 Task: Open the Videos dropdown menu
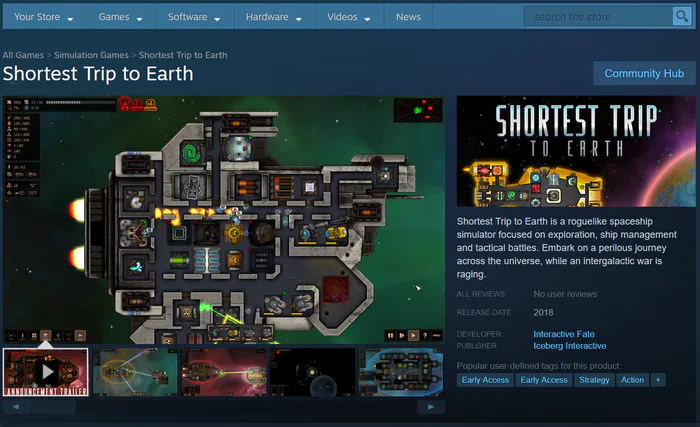tap(349, 17)
